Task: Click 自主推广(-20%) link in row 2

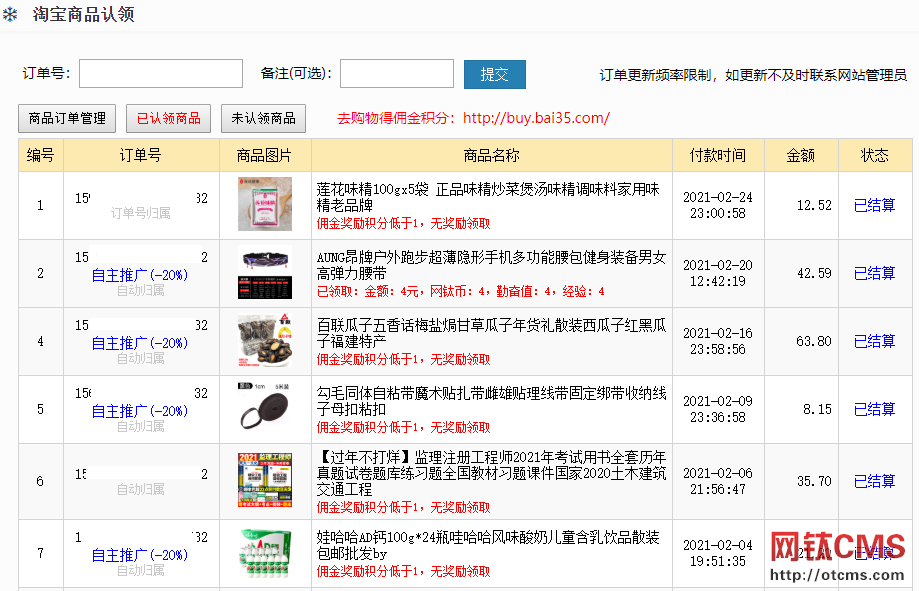Action: pyautogui.click(x=140, y=275)
